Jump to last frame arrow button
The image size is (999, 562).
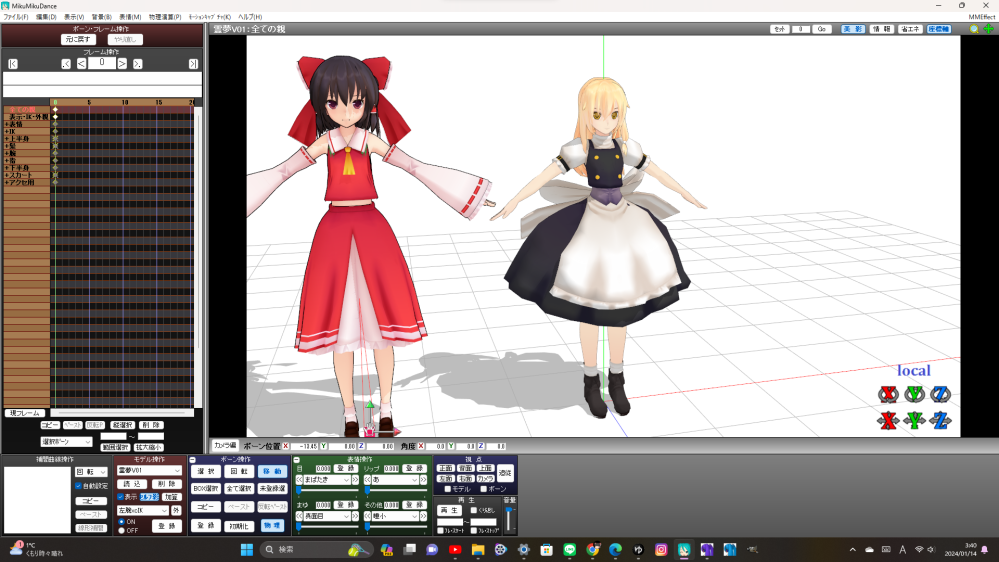tap(193, 64)
